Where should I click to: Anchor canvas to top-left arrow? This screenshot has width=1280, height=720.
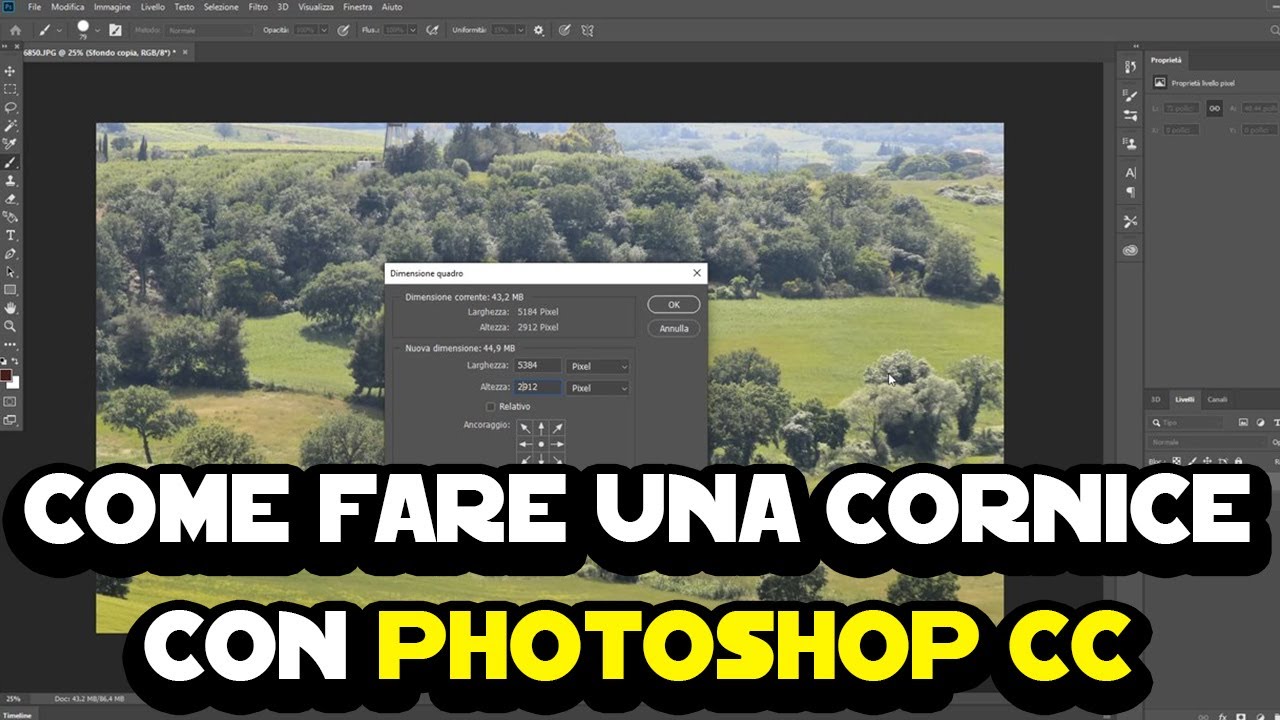click(525, 428)
